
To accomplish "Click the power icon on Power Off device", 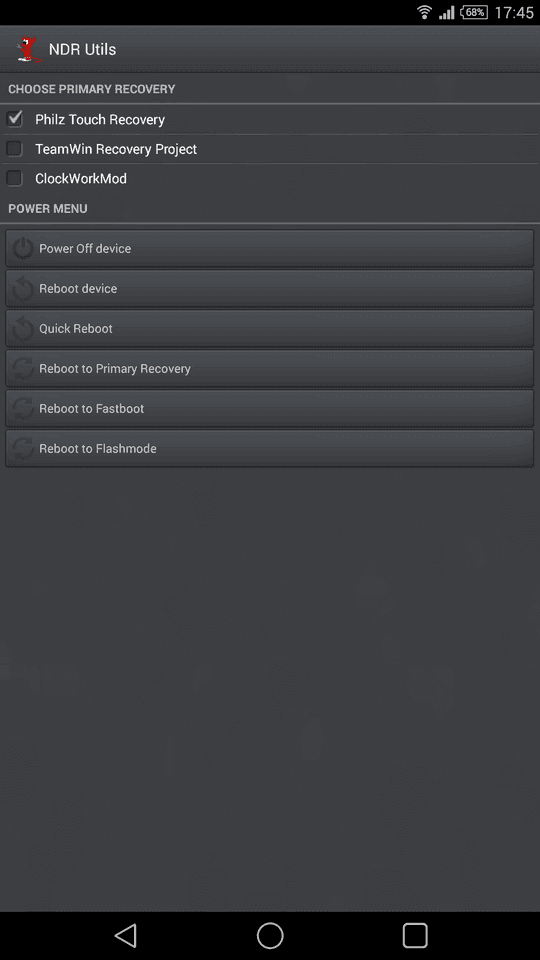I will click(23, 249).
